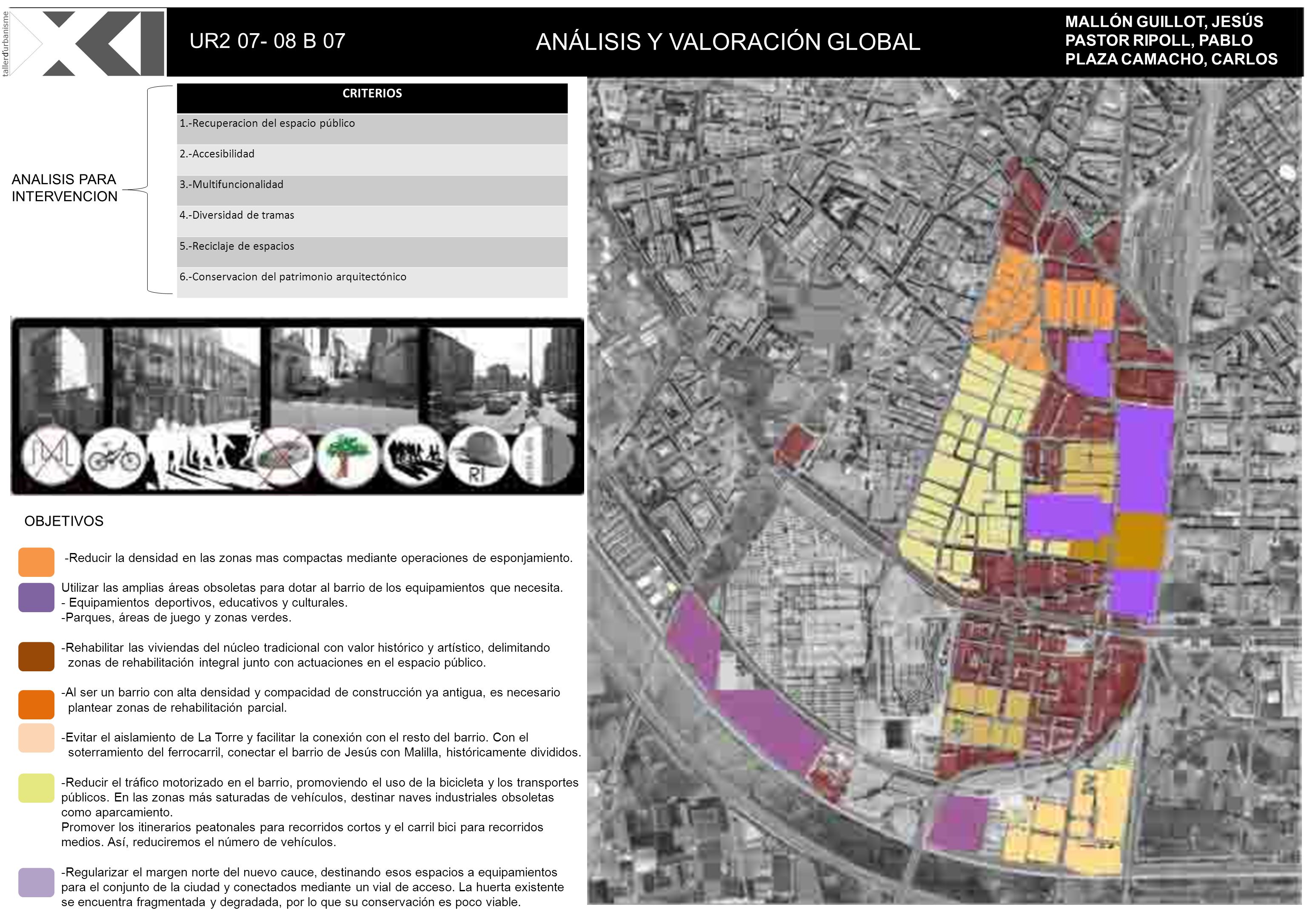Click the author name 'PASTOR RIPOLL, PABLO'
Image resolution: width=1307 pixels, height=924 pixels.
point(1159,40)
